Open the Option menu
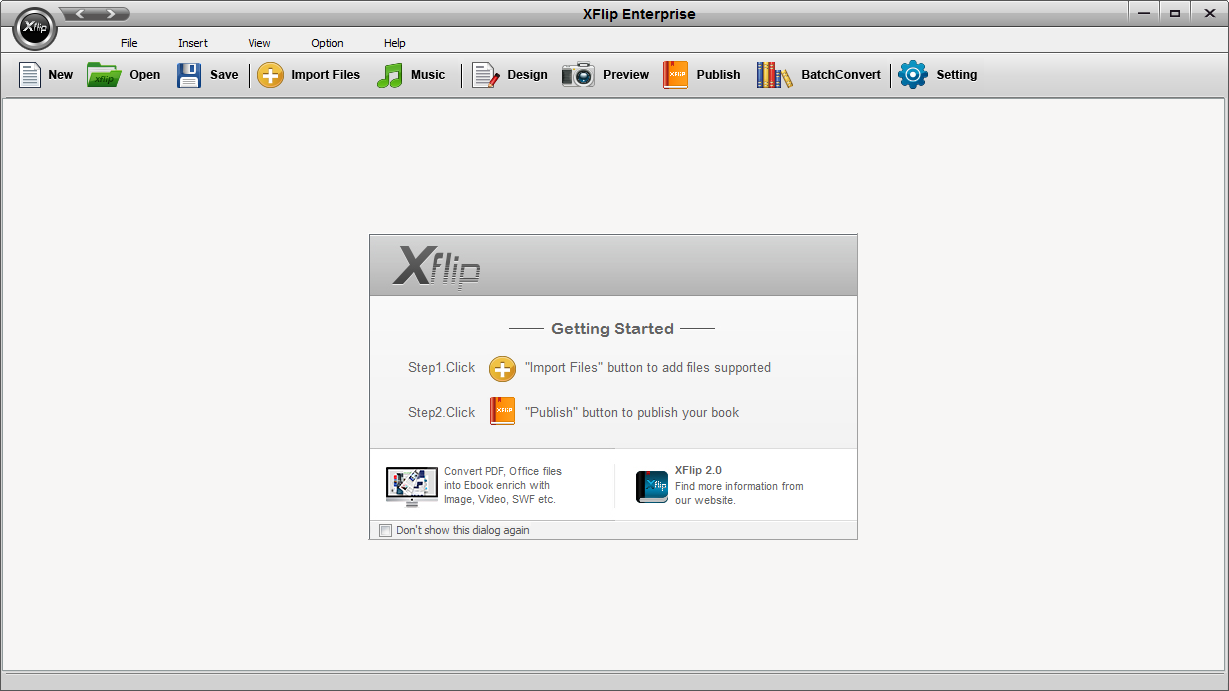1229x691 pixels. click(327, 43)
